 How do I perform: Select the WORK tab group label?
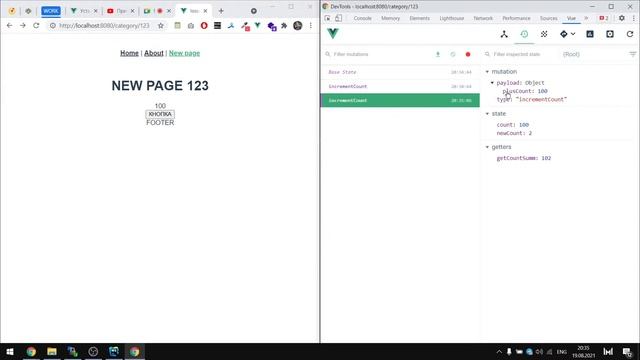tap(51, 11)
